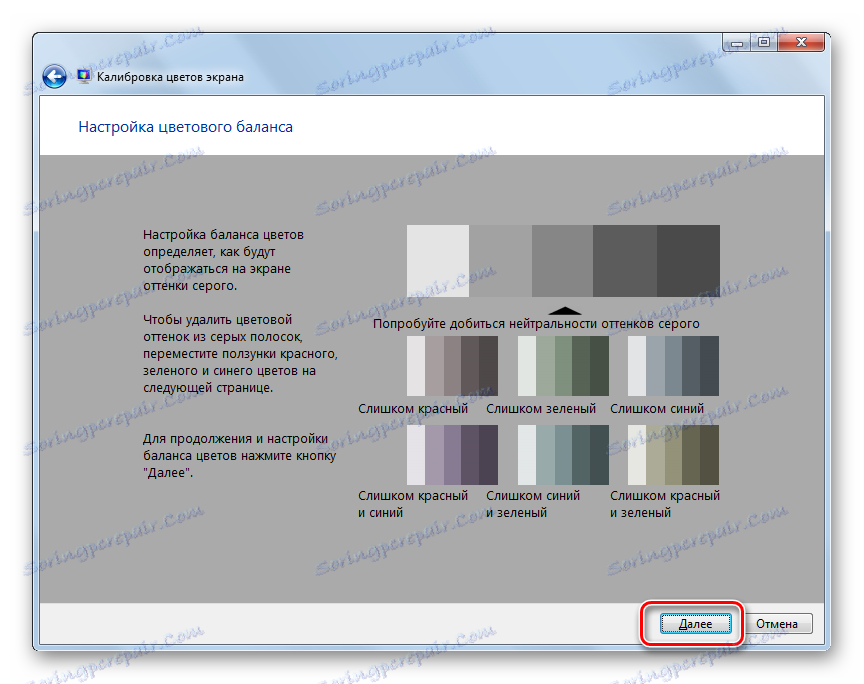Click the label 'Слишком красный и синий'
This screenshot has width=864, height=684.
(413, 504)
